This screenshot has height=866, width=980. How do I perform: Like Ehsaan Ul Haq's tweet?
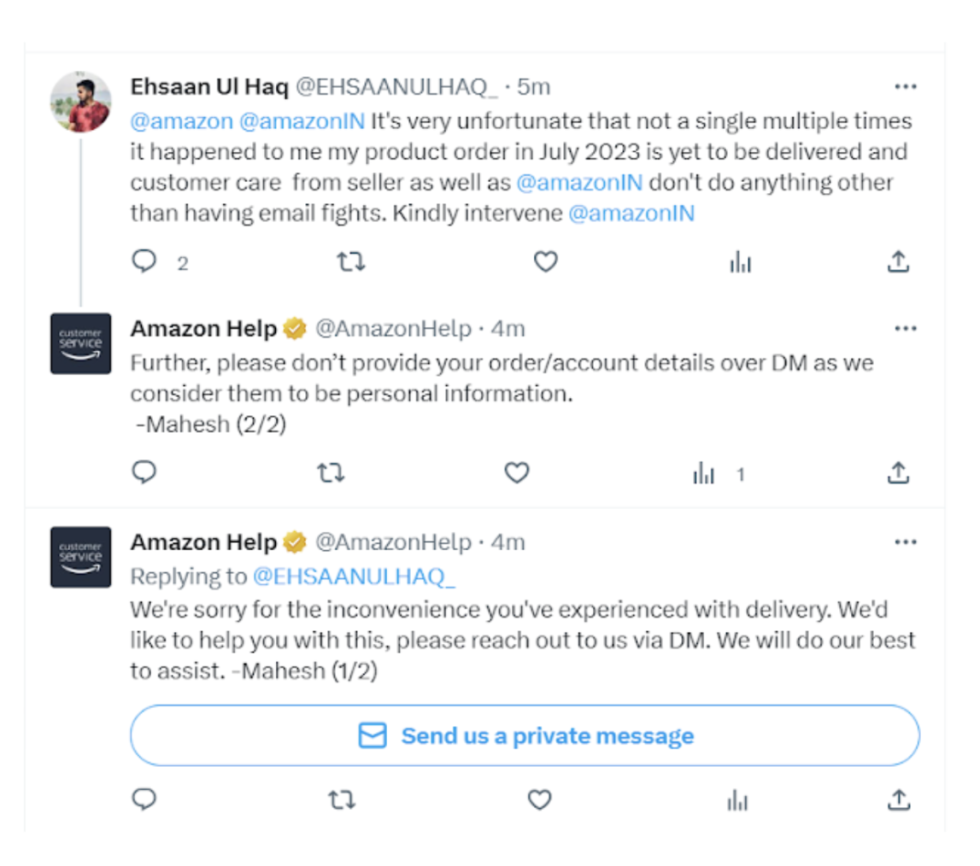click(x=545, y=261)
